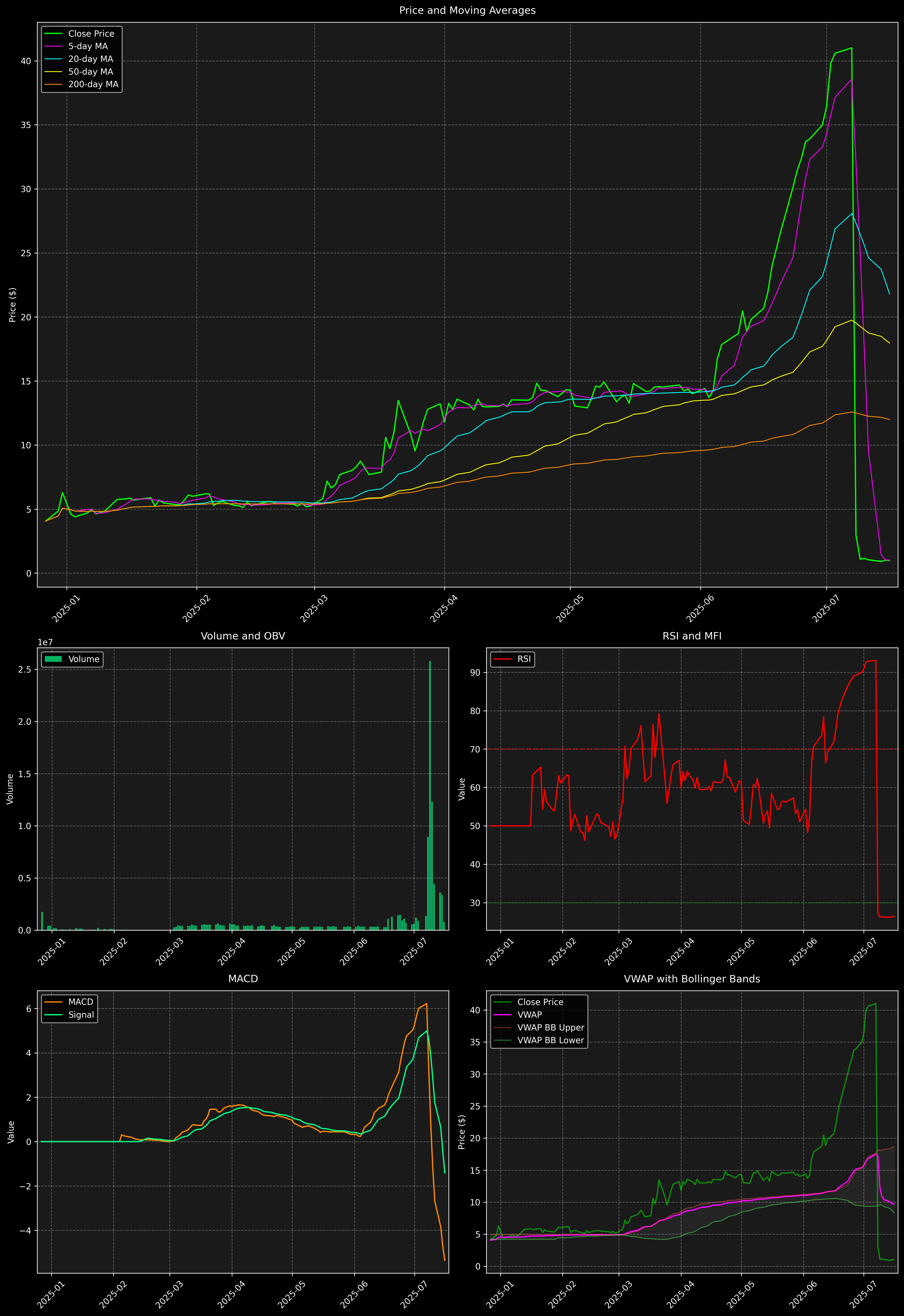Viewport: 904px width, 1316px height.
Task: Click the '15' price tick on top chart
Action: (26, 381)
